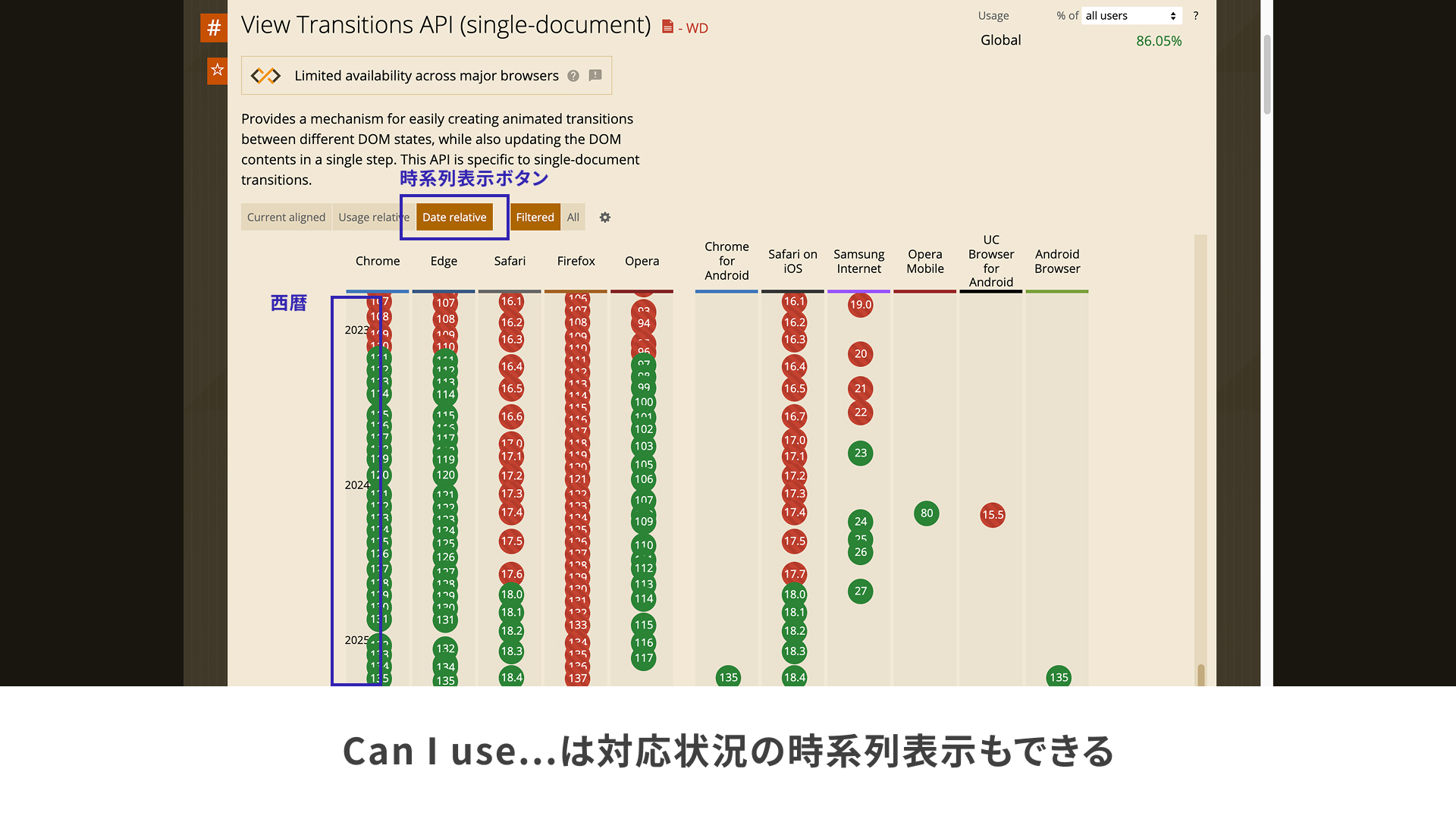Select Firefox version 137 cell
Image resolution: width=1456 pixels, height=819 pixels.
point(578,678)
